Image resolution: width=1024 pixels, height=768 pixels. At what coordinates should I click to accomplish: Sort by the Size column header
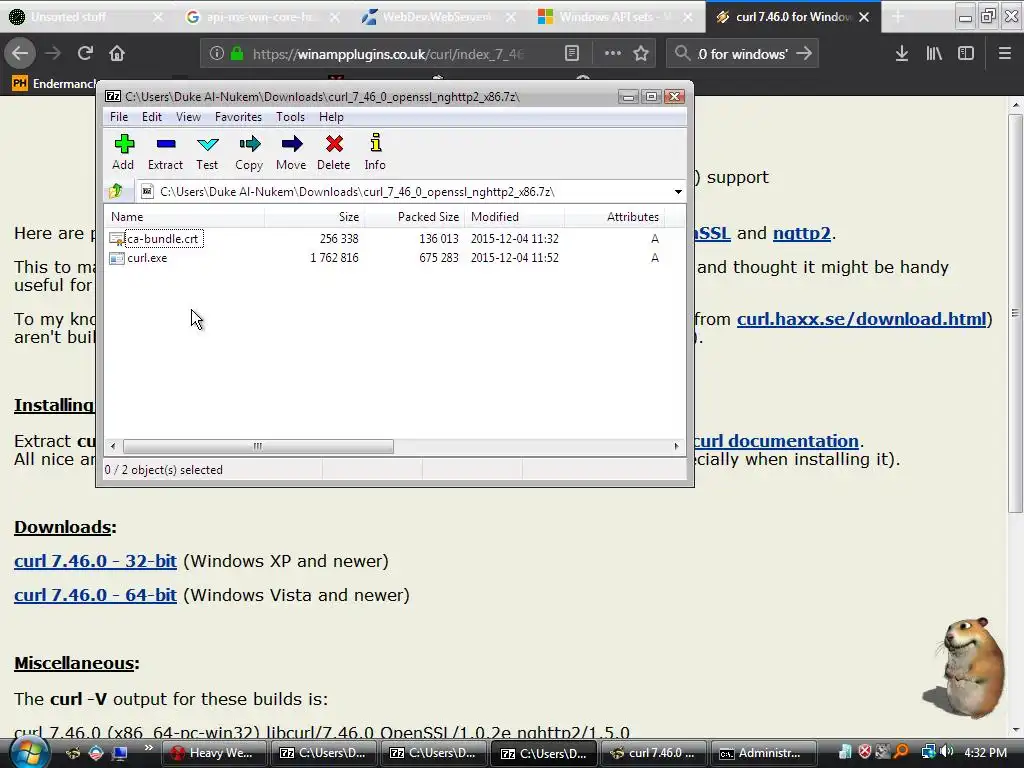[x=314, y=217]
